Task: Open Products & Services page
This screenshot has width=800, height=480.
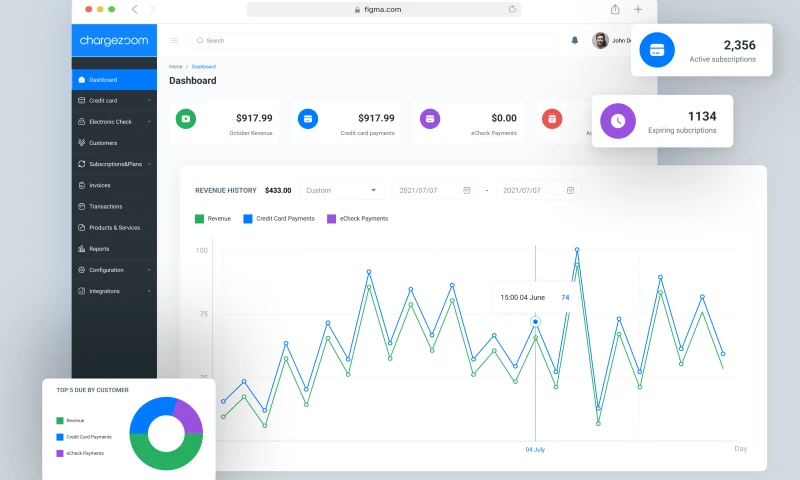Action: coord(114,228)
